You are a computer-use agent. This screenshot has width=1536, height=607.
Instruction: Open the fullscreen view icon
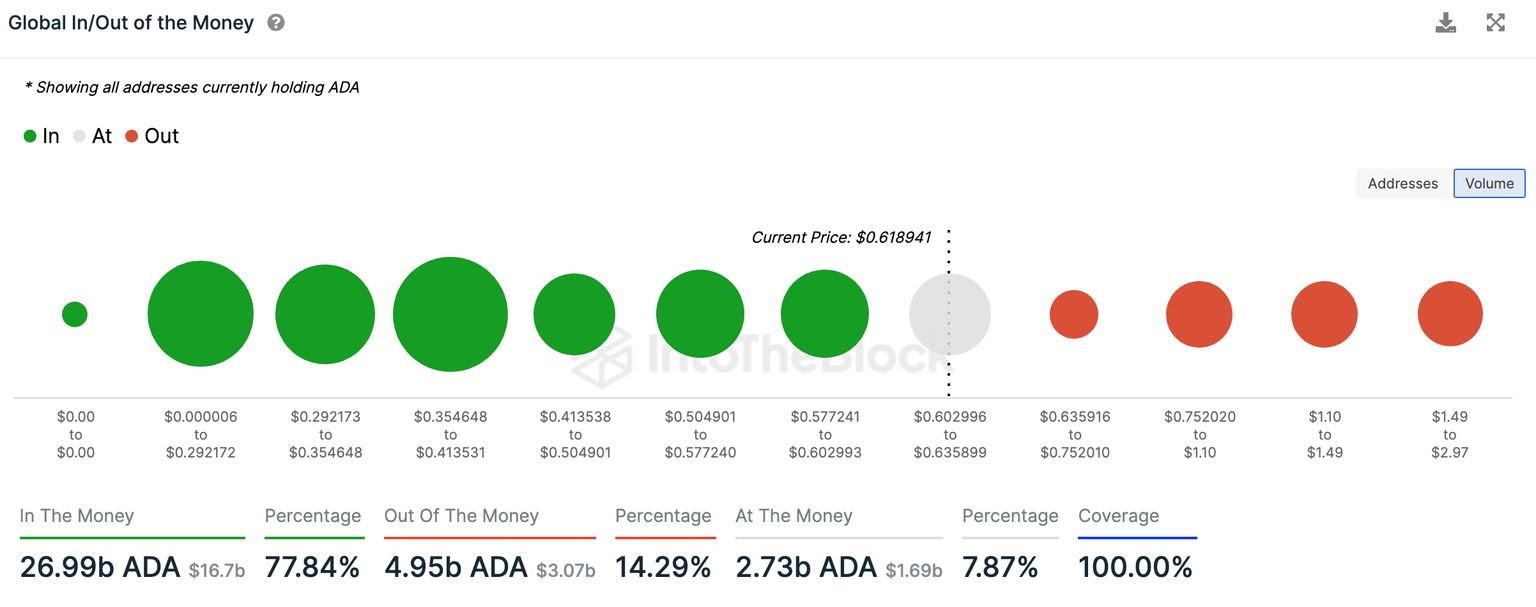(x=1495, y=22)
